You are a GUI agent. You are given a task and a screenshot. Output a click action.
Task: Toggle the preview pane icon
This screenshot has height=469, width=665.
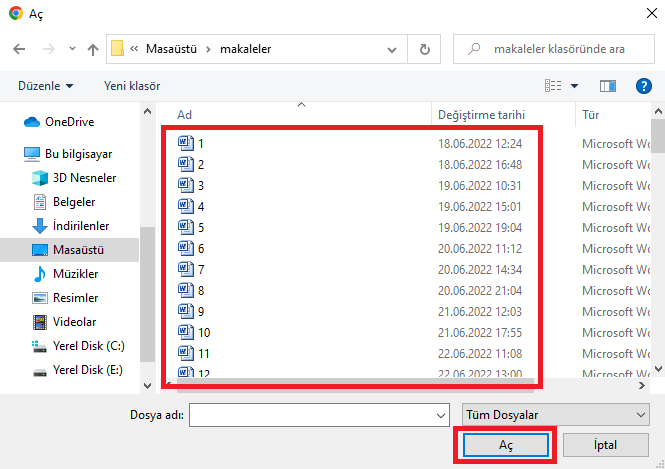point(608,86)
